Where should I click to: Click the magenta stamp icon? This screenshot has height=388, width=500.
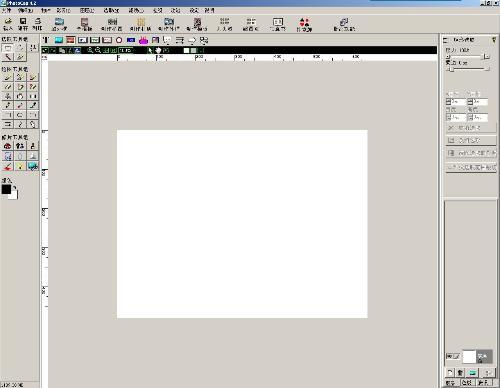pyautogui.click(x=143, y=40)
